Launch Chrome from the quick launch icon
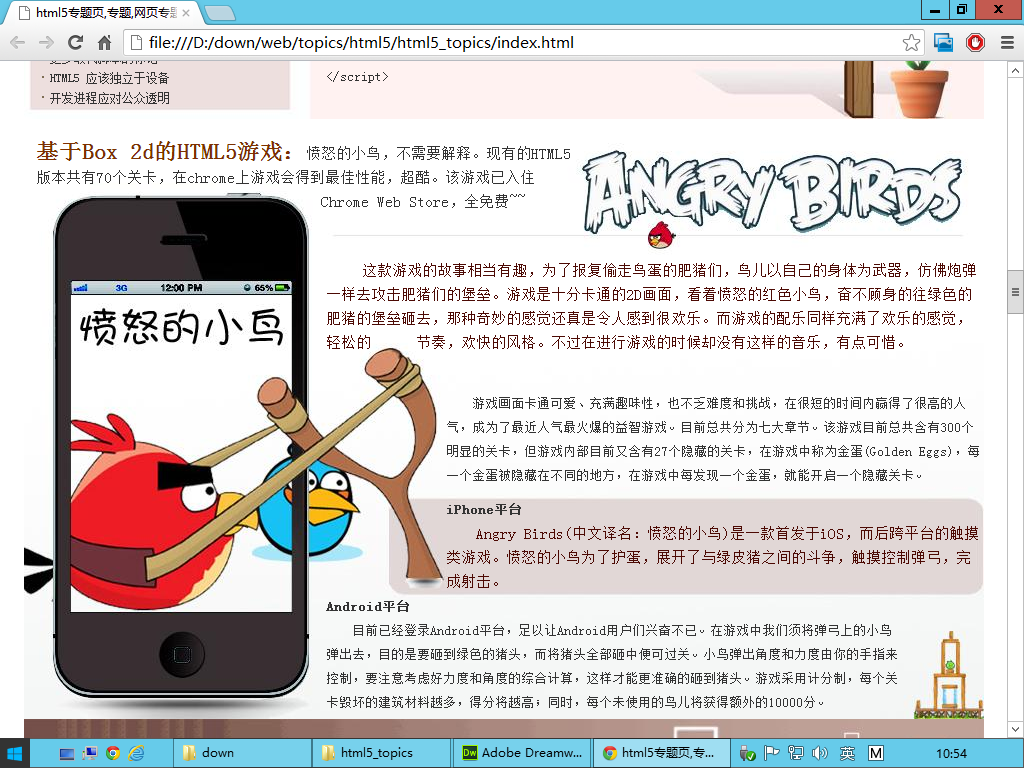The width and height of the screenshot is (1024, 768). (113, 754)
